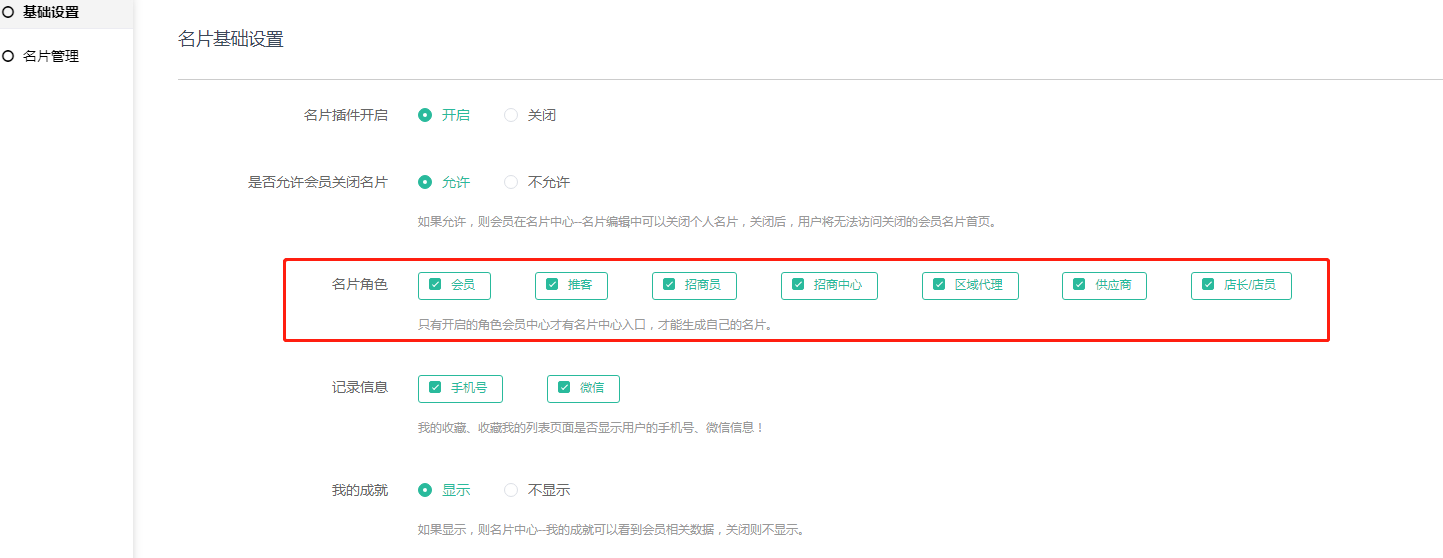This screenshot has height=558, width=1443.
Task: Select 不允许 for closing member cards
Action: click(x=511, y=182)
